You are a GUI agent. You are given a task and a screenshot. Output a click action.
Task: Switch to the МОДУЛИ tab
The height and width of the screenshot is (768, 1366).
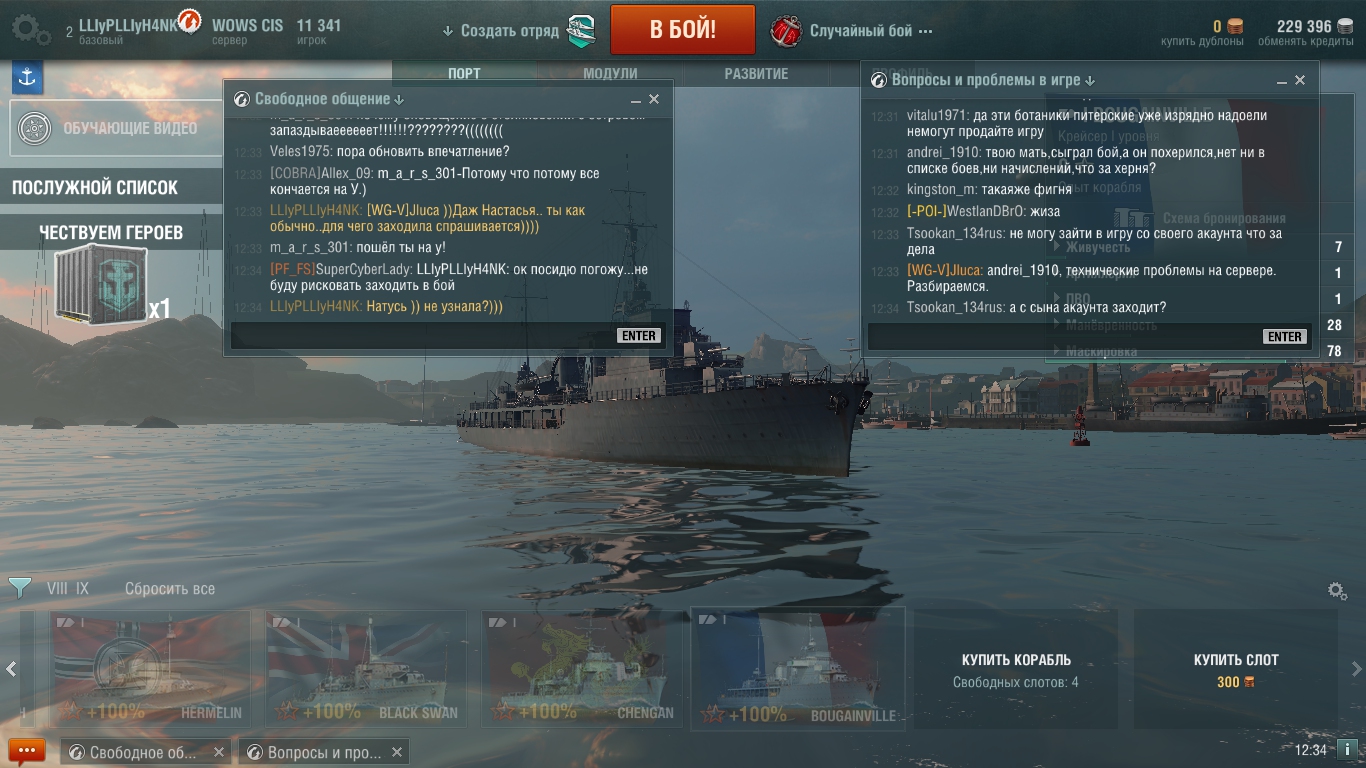610,74
